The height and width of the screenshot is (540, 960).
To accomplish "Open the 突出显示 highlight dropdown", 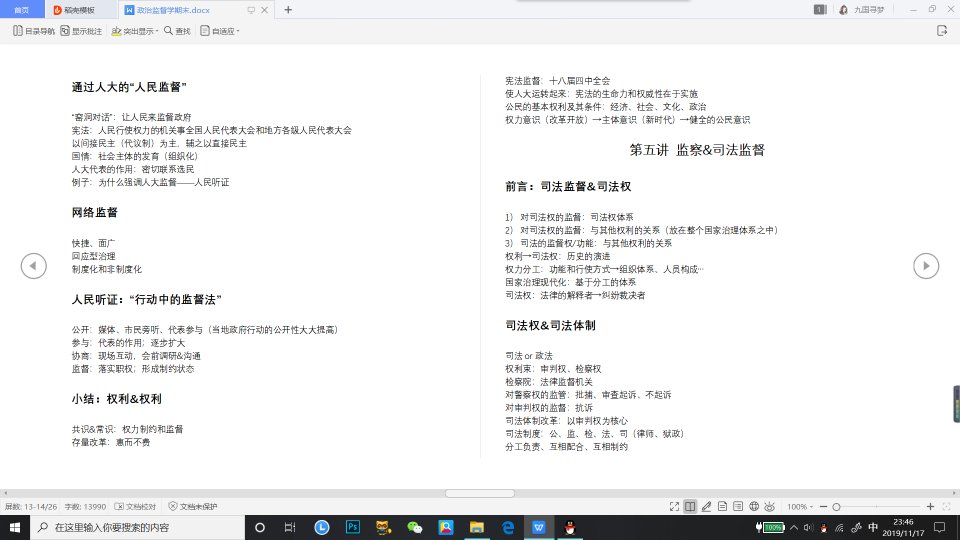I will (135, 31).
